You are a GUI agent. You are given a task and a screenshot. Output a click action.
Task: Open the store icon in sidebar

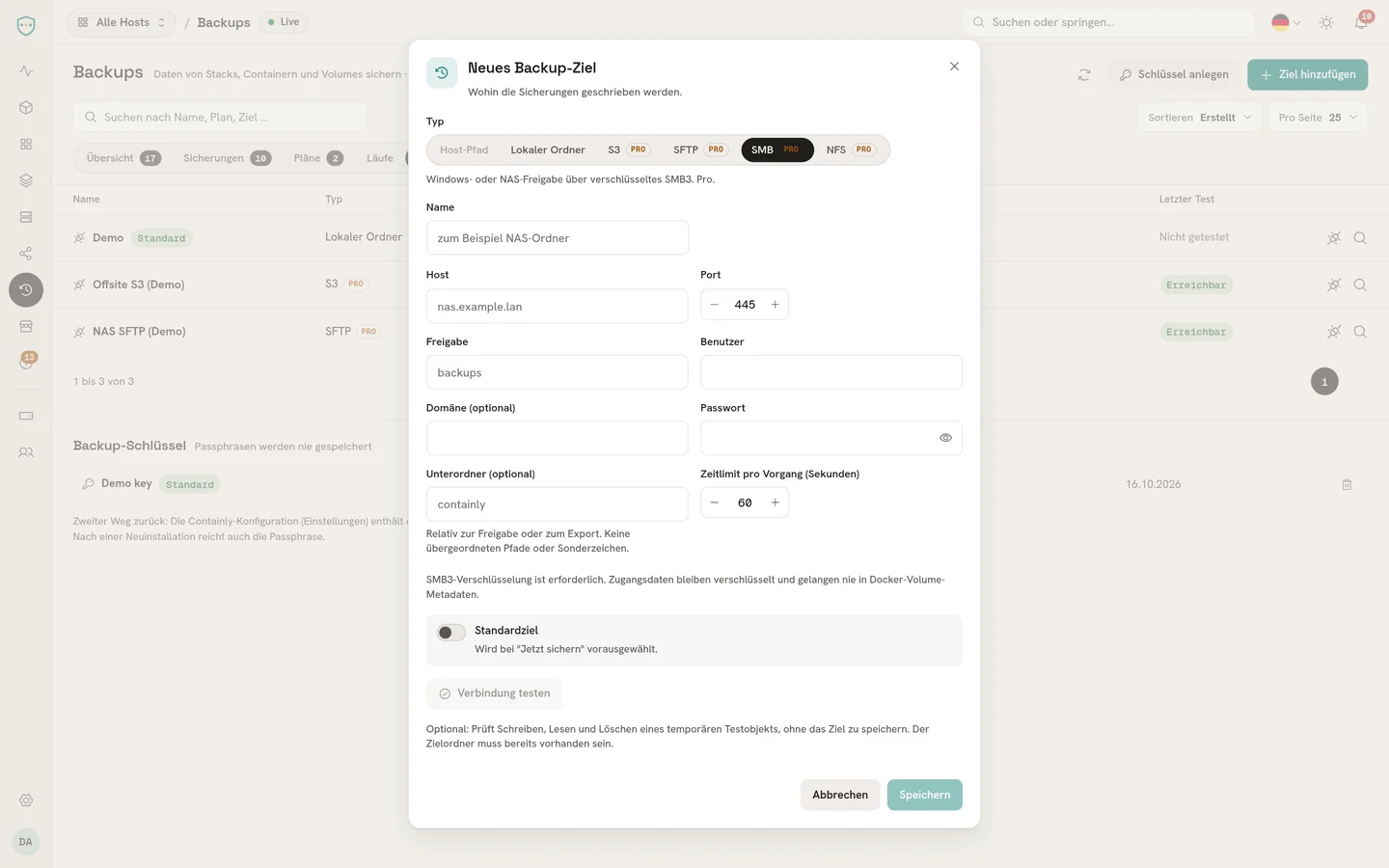point(26,326)
